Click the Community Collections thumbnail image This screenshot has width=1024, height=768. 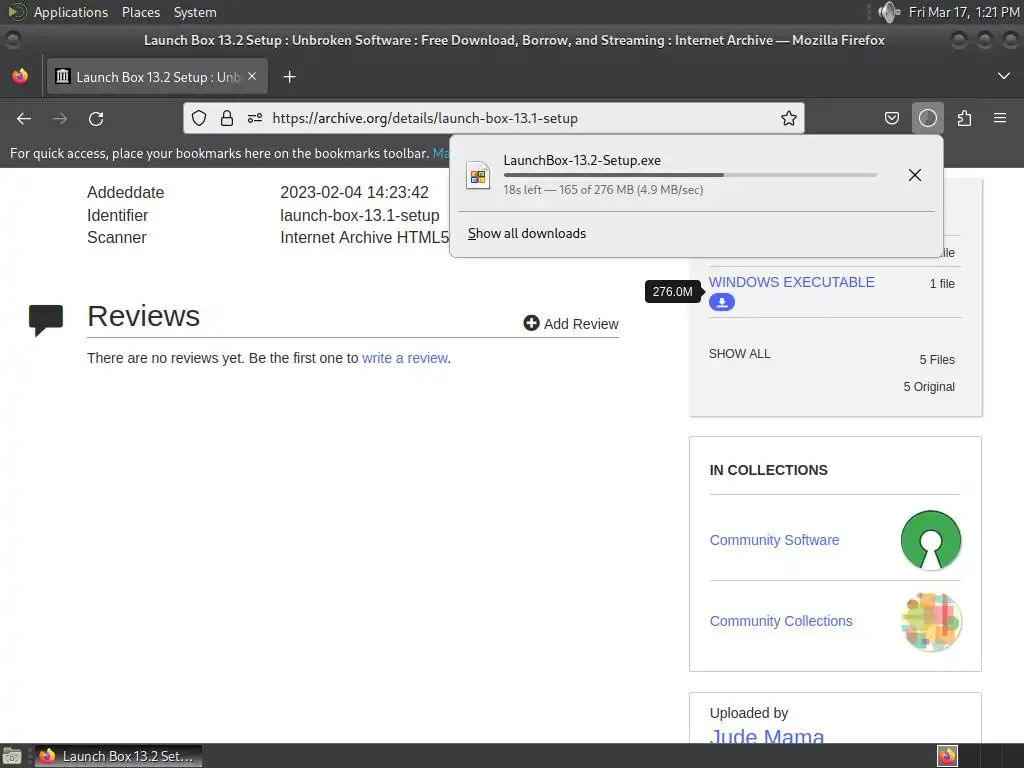pos(931,622)
